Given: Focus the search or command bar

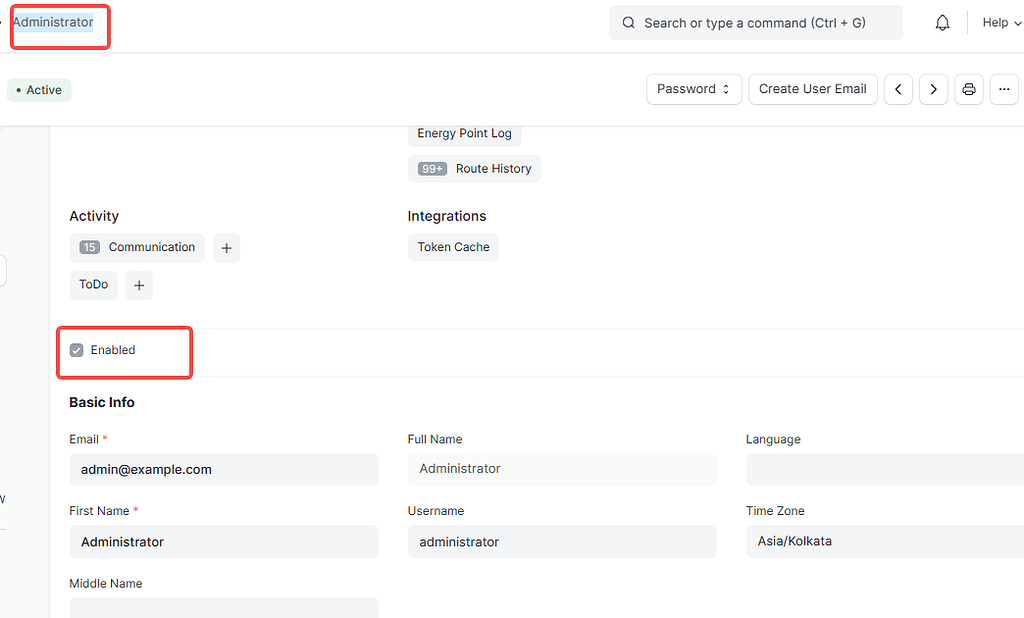Looking at the screenshot, I should pos(756,23).
